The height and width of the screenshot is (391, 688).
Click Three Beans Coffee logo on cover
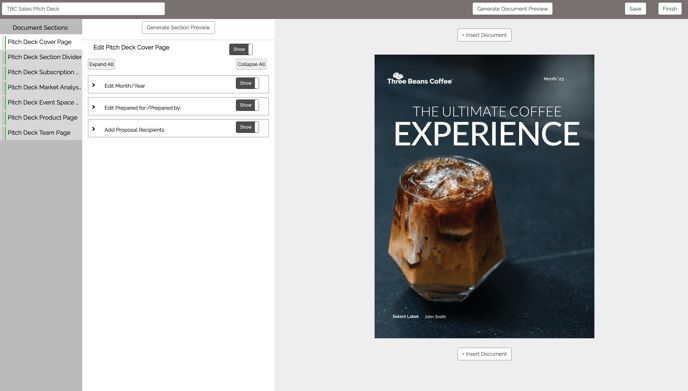click(x=419, y=79)
